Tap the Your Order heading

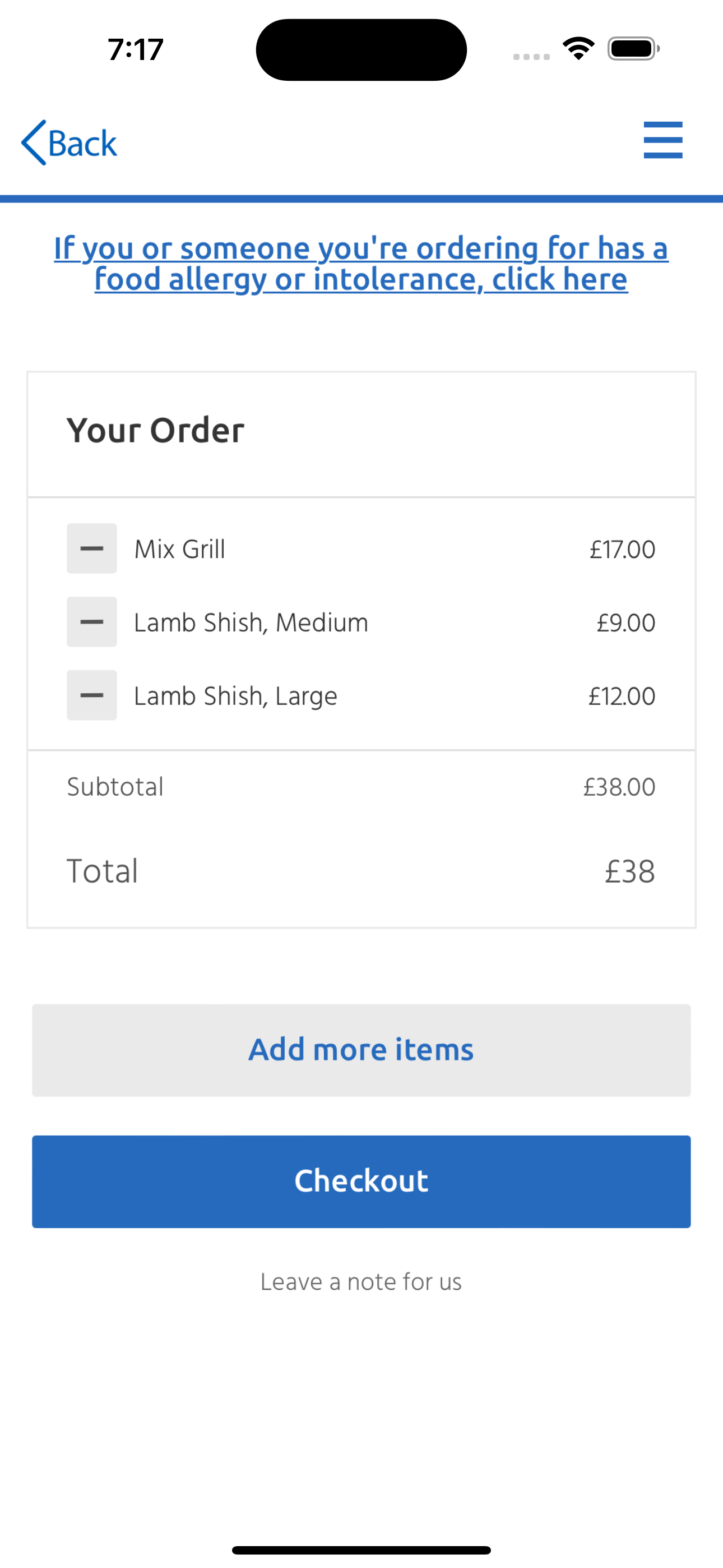point(156,430)
